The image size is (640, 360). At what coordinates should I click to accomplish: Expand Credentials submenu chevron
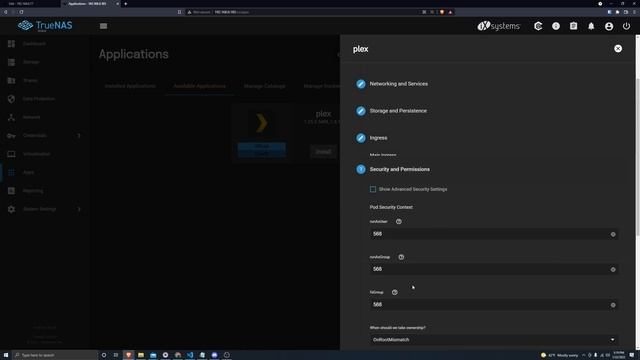79,136
